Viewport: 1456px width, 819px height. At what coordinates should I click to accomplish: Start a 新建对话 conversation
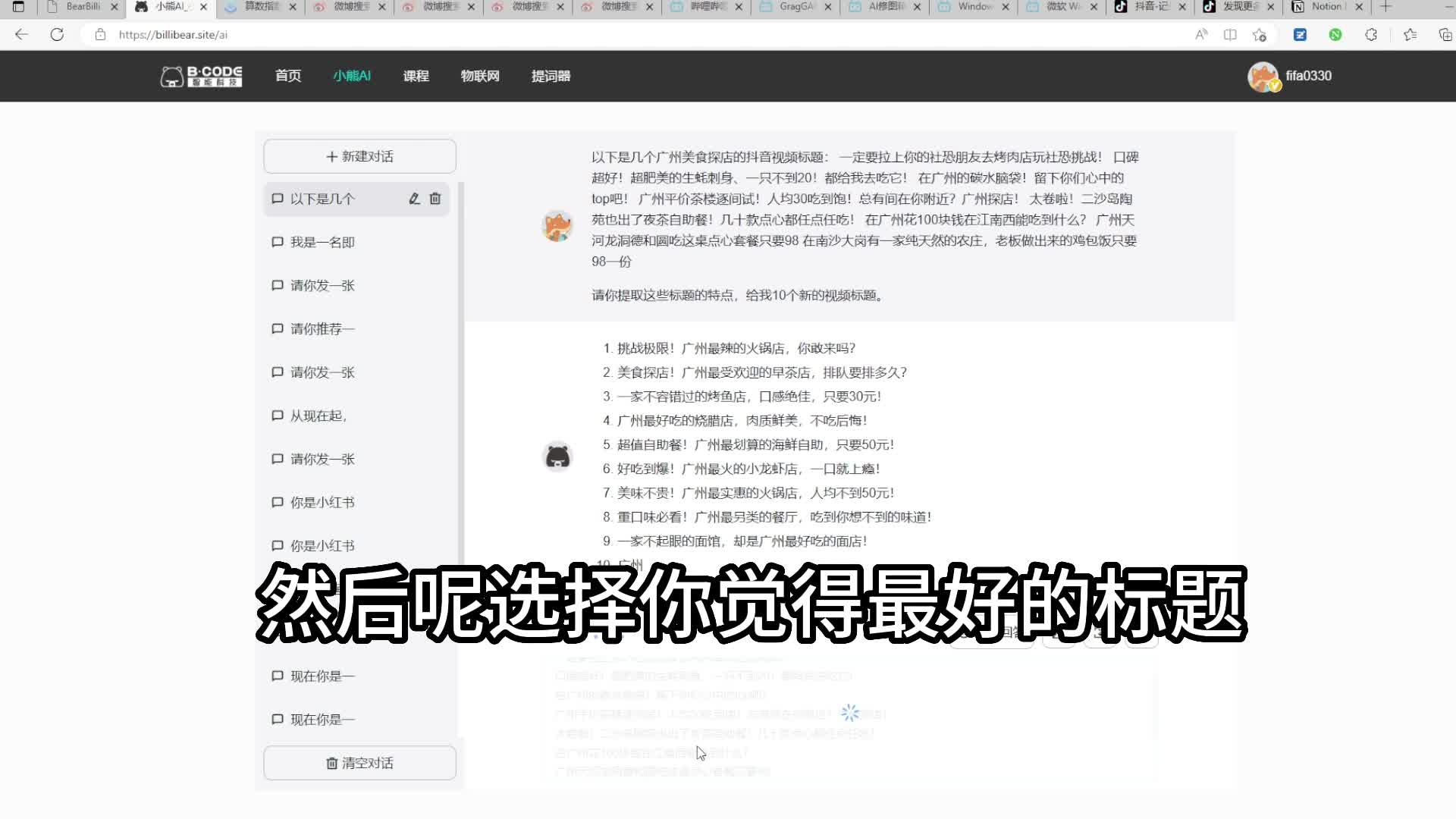pyautogui.click(x=359, y=156)
